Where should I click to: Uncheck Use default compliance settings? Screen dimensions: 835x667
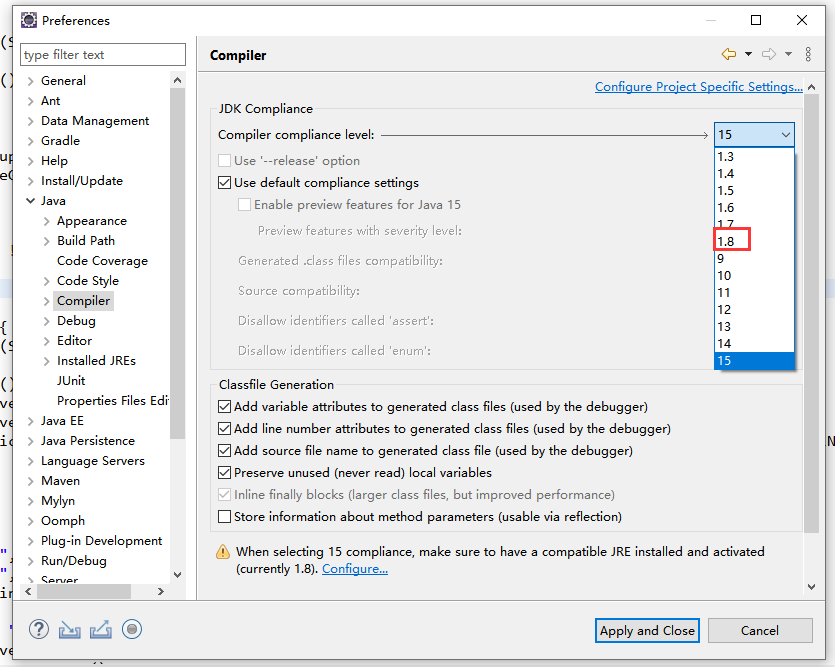coord(225,183)
